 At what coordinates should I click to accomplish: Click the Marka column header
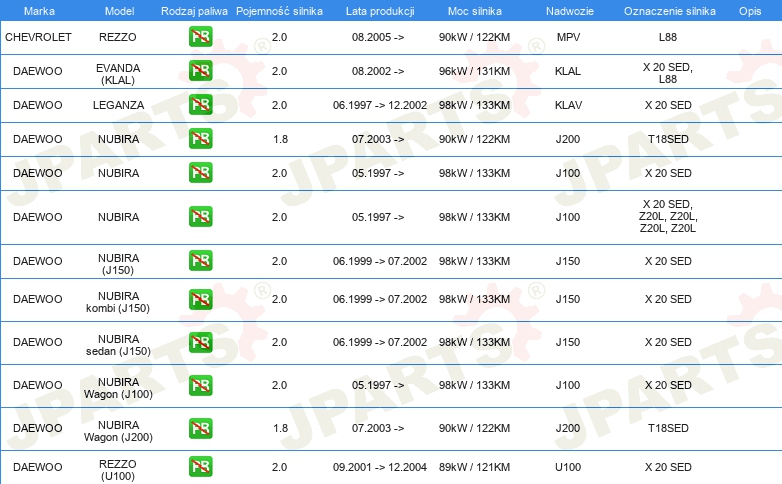[x=39, y=11]
